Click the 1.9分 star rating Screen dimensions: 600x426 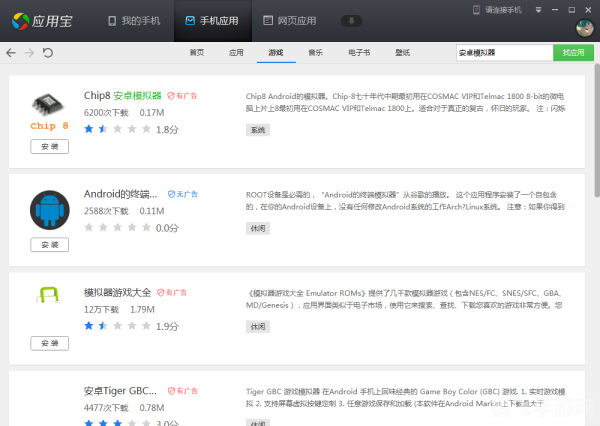131,326
